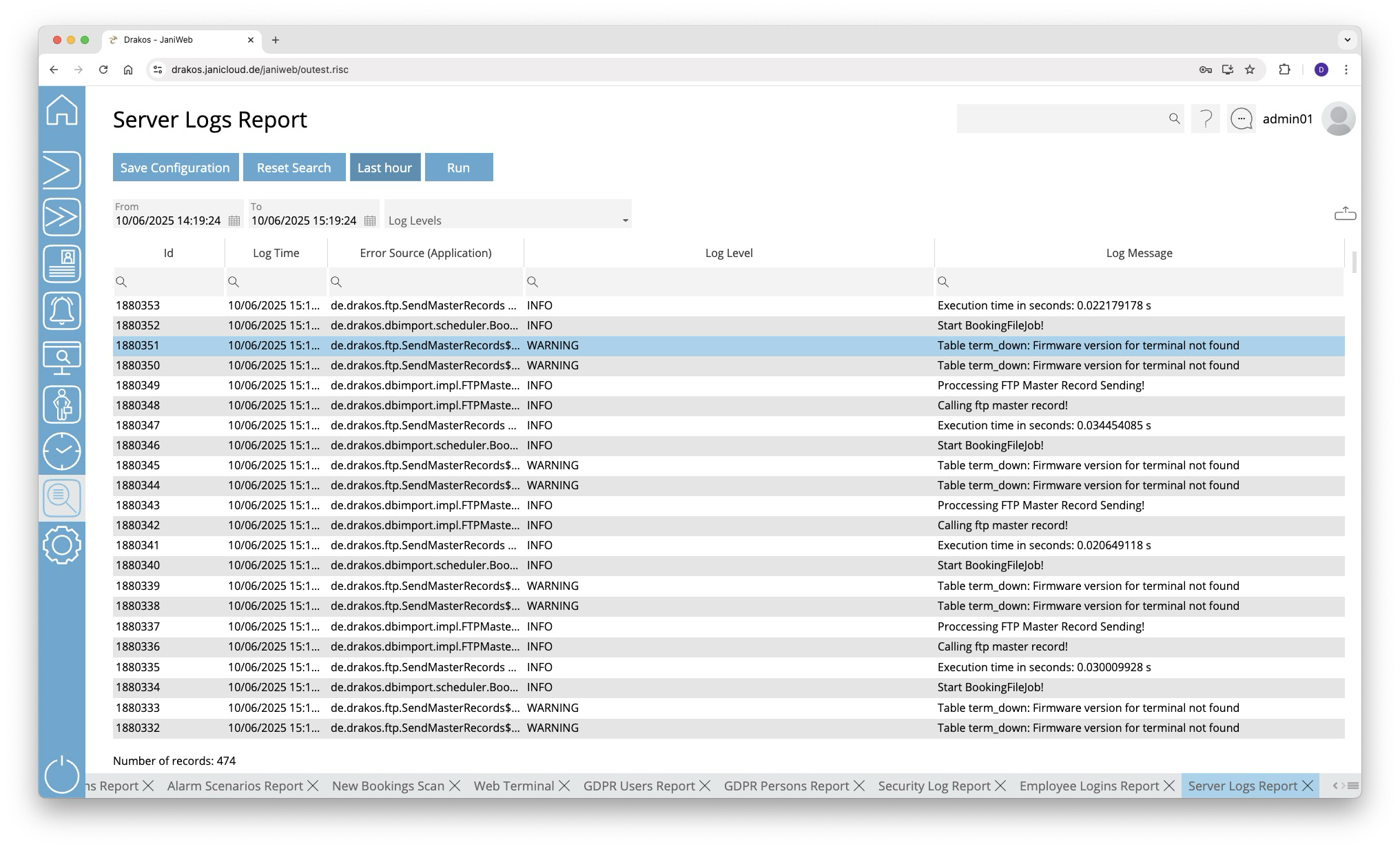This screenshot has width=1400, height=849.
Task: Open the alarm bell sidebar icon
Action: tap(62, 311)
